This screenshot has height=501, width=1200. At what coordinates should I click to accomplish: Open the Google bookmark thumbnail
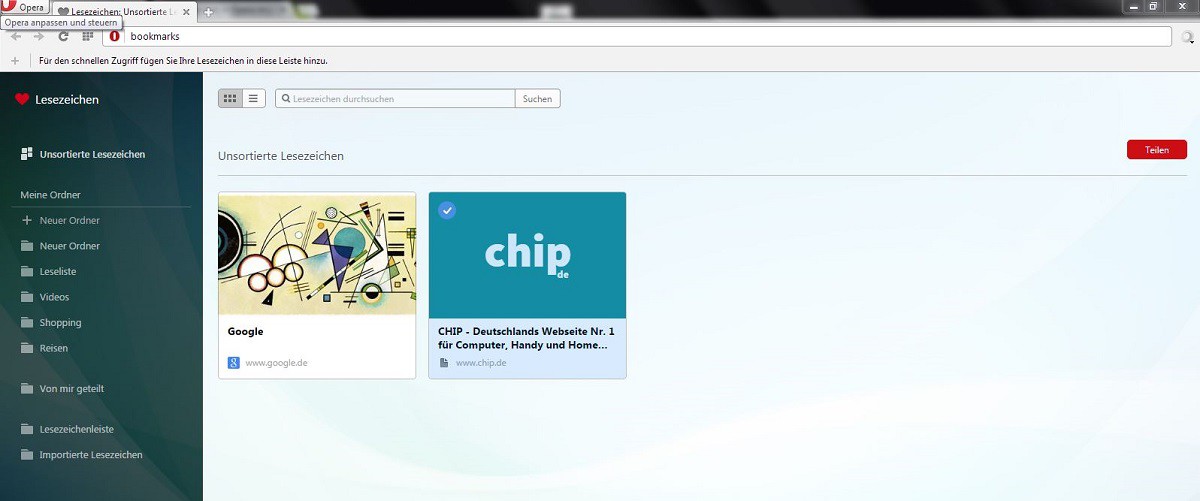pyautogui.click(x=317, y=253)
